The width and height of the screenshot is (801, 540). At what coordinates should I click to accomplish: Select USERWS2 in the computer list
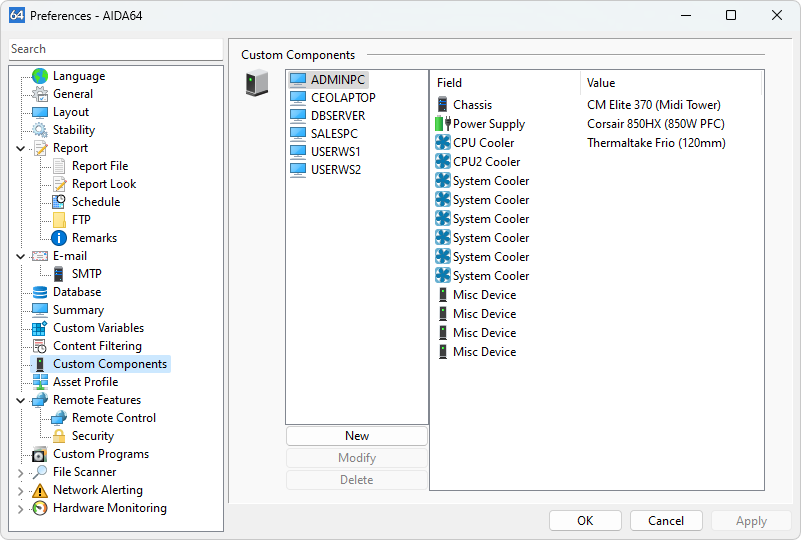(x=336, y=170)
